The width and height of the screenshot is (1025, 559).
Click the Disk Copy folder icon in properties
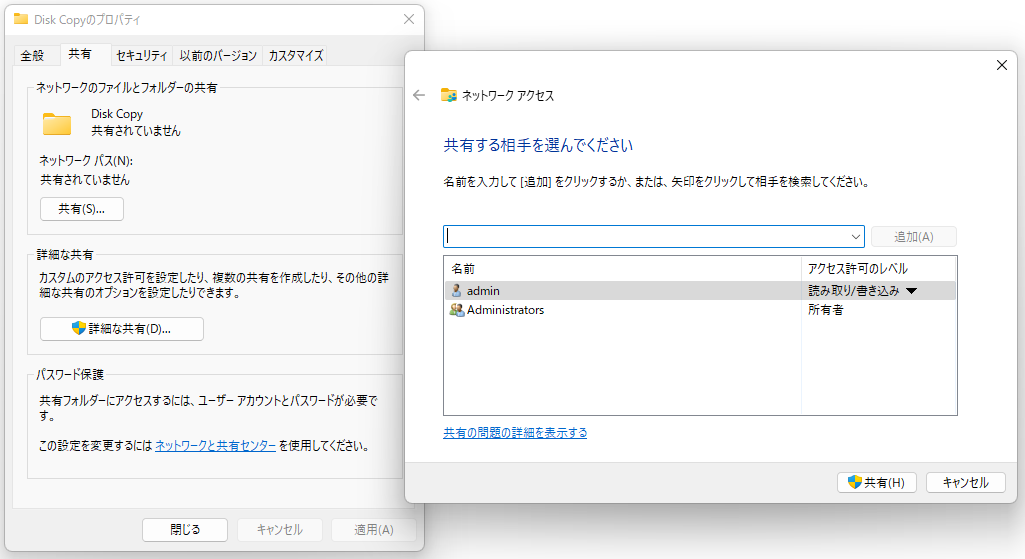[x=57, y=124]
